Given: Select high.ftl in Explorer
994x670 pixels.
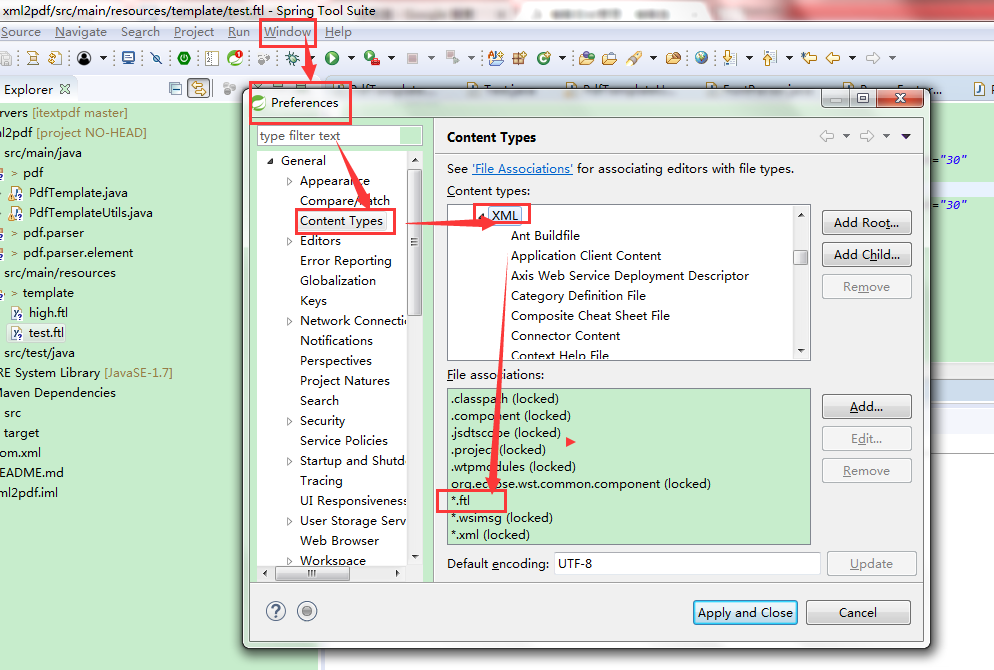Looking at the screenshot, I should [x=48, y=312].
